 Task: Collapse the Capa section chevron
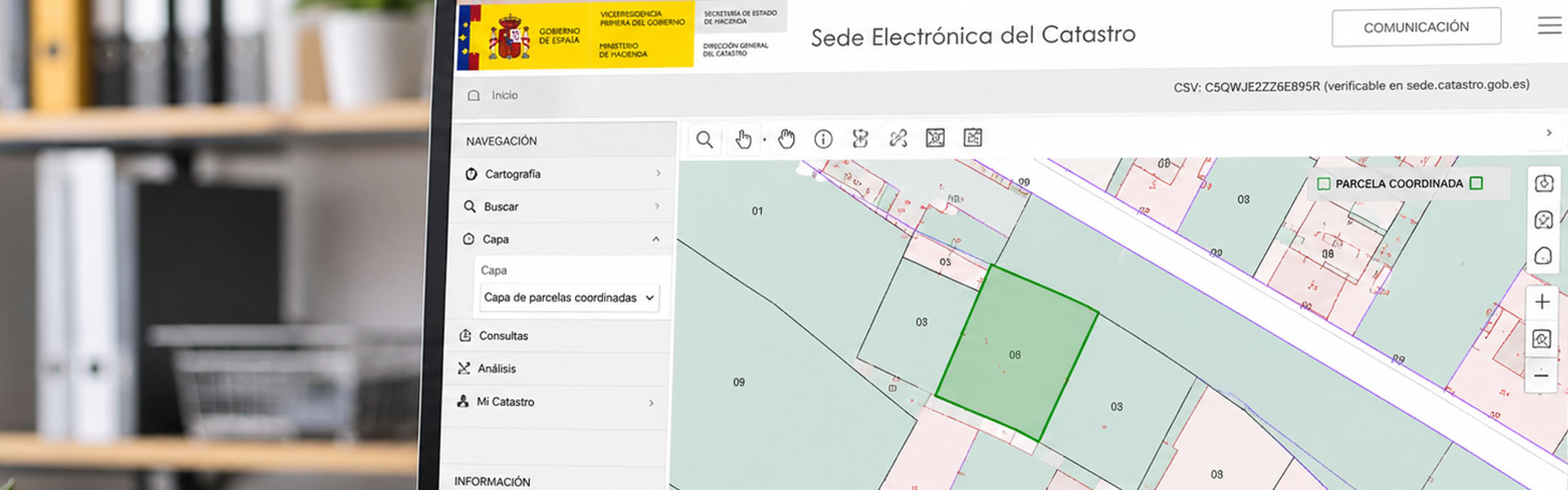pos(656,238)
